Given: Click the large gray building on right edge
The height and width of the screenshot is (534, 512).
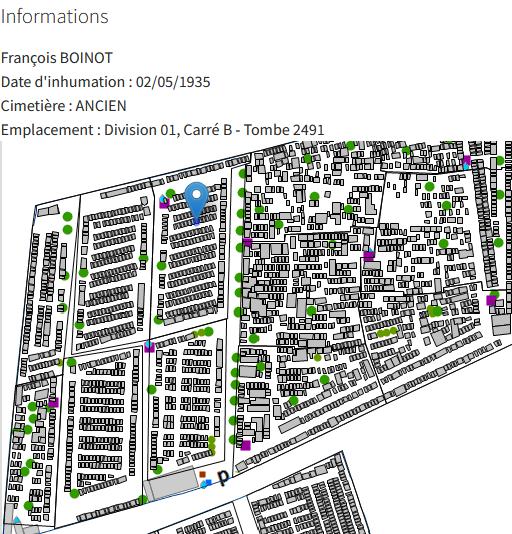Looking at the screenshot, I should pos(501,324).
